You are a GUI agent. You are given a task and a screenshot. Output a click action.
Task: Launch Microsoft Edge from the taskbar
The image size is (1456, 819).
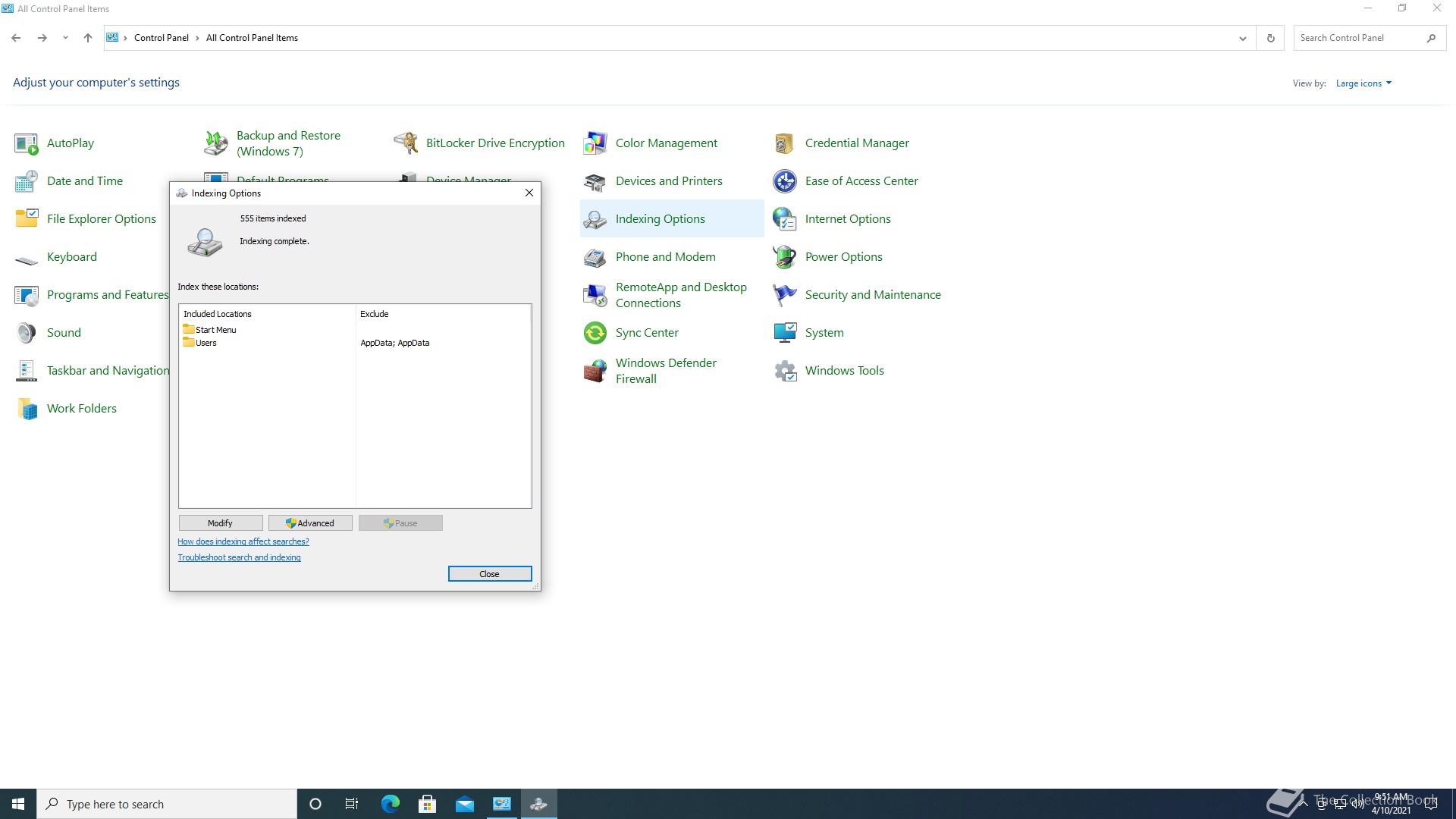pos(390,804)
